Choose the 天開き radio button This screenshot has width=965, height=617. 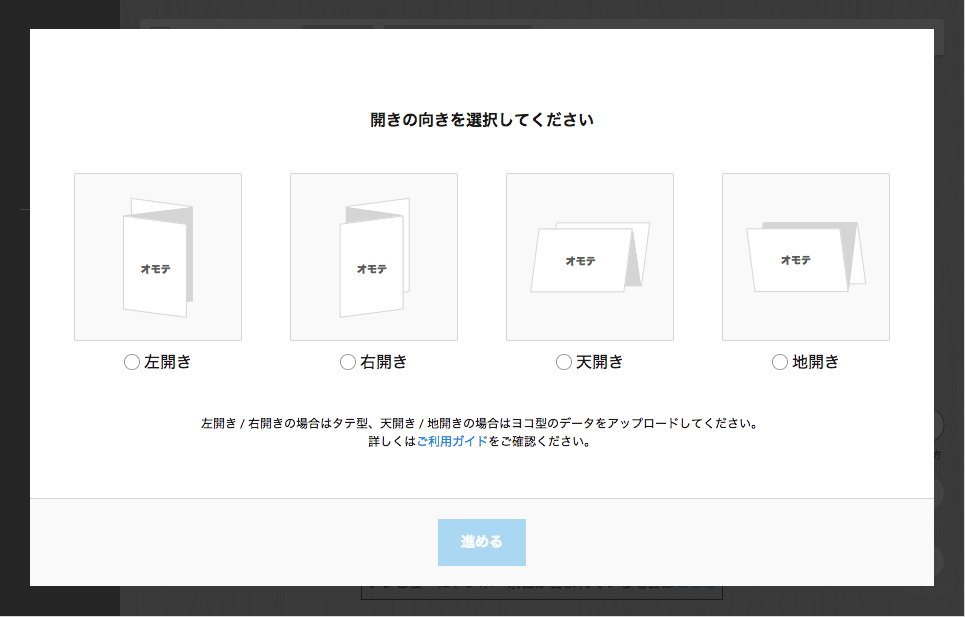tap(564, 362)
